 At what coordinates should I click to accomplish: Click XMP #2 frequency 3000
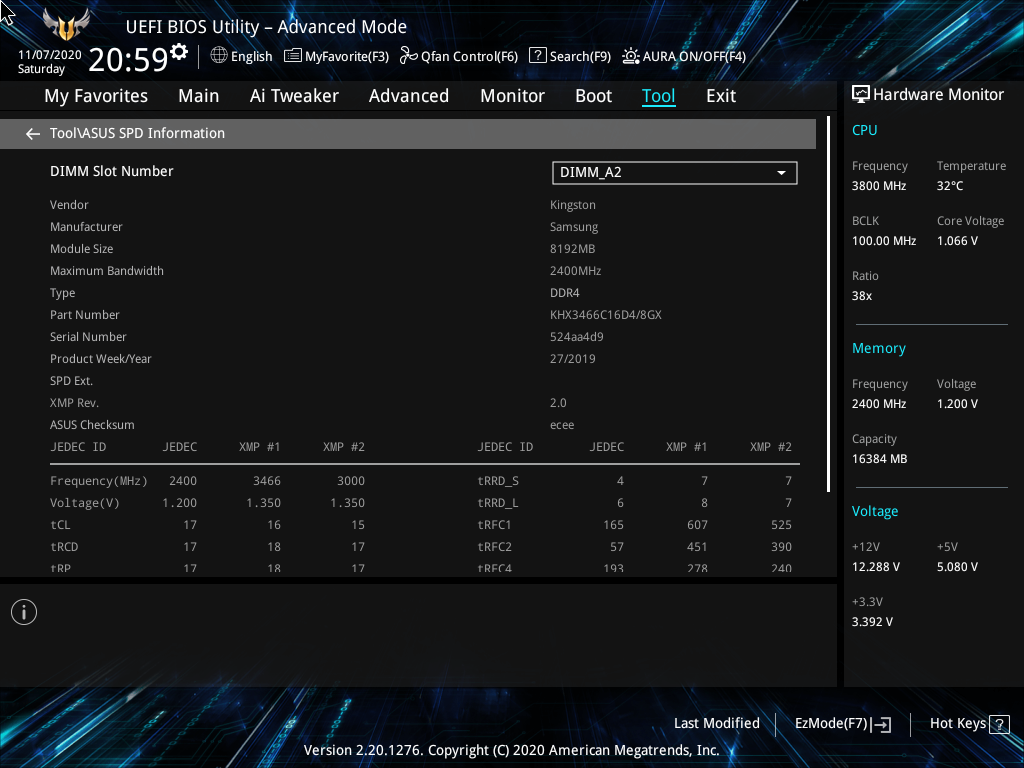point(351,481)
